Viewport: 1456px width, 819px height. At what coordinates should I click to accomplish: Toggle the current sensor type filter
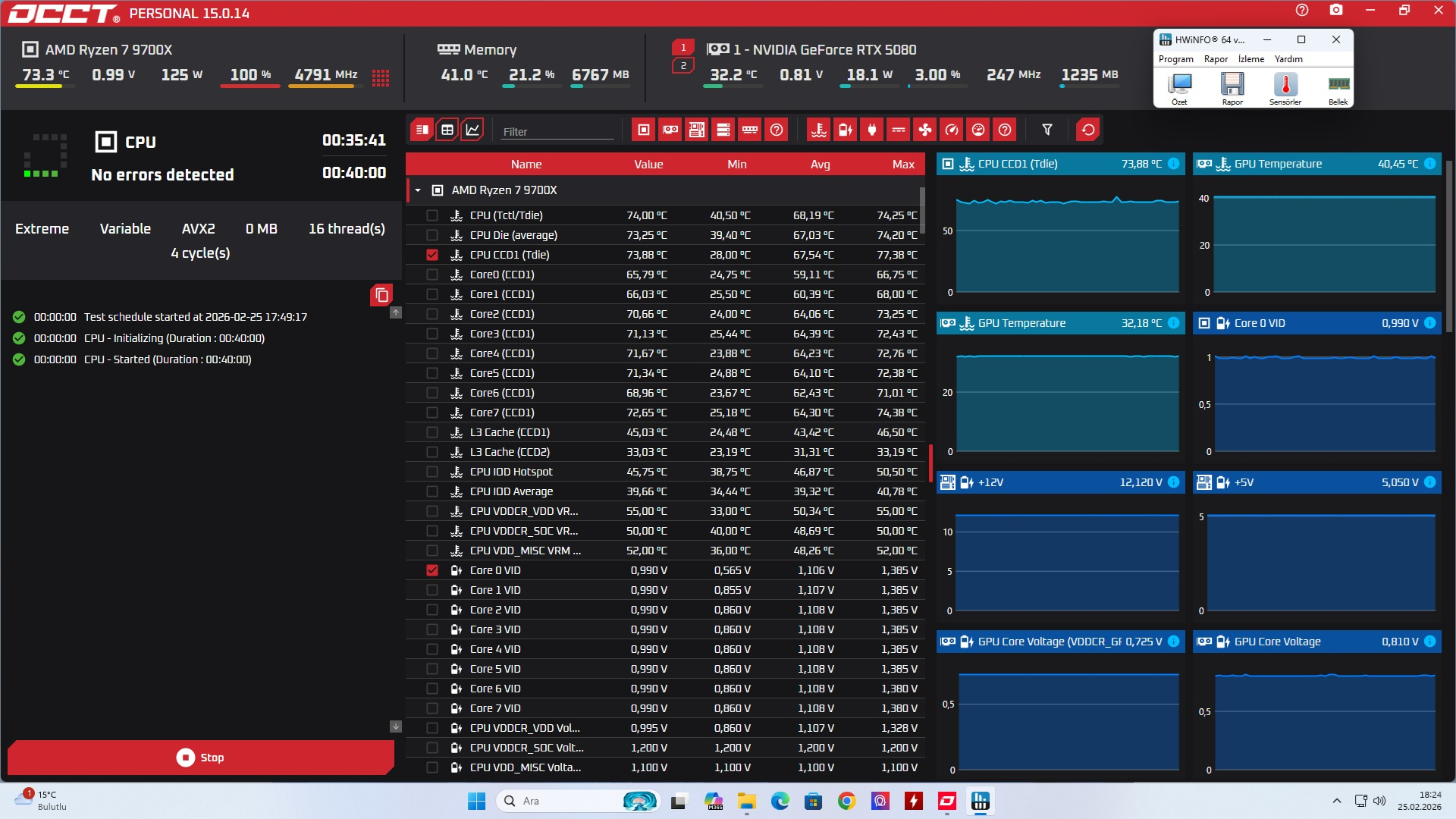[x=899, y=130]
